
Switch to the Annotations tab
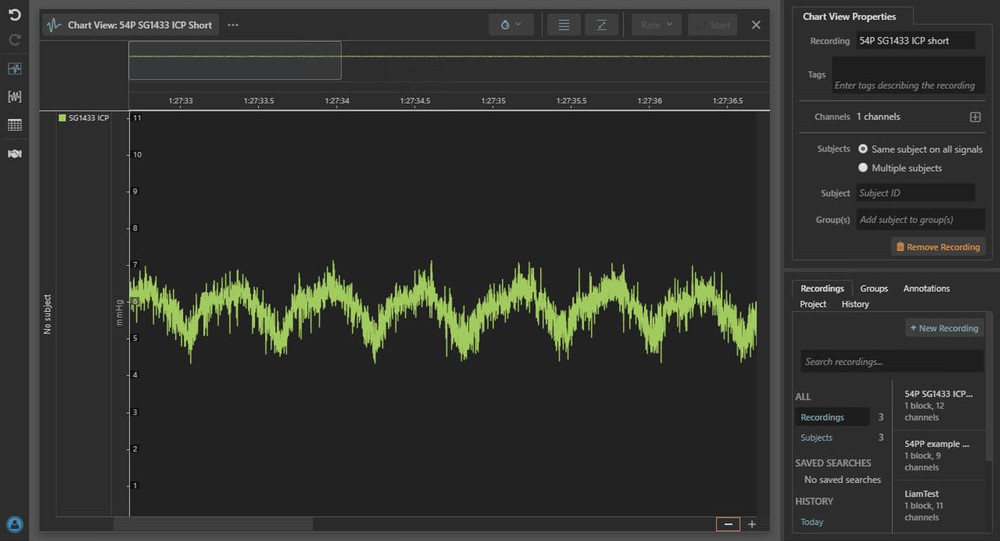pos(926,288)
